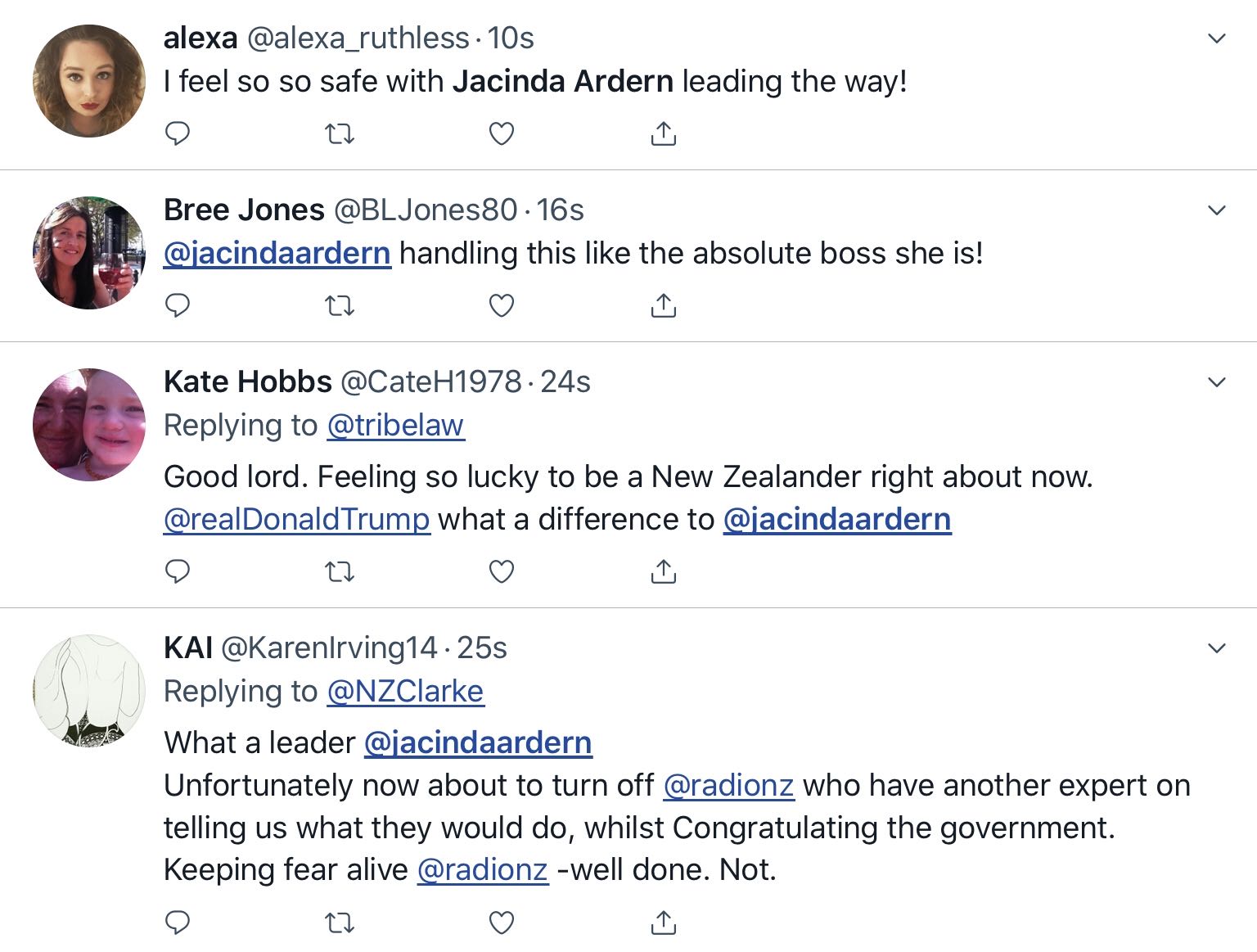Follow the @tribelaw reply link
The height and width of the screenshot is (952, 1257).
(395, 426)
